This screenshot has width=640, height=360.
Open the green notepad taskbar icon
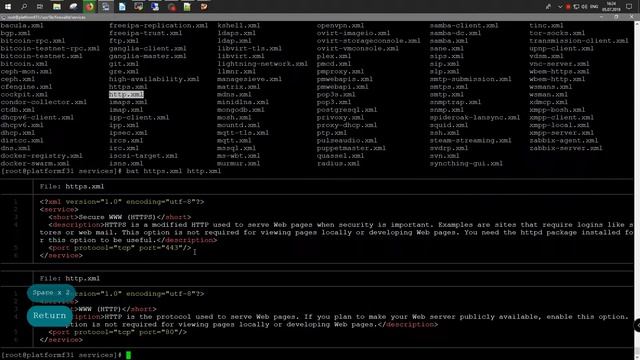(187, 7)
